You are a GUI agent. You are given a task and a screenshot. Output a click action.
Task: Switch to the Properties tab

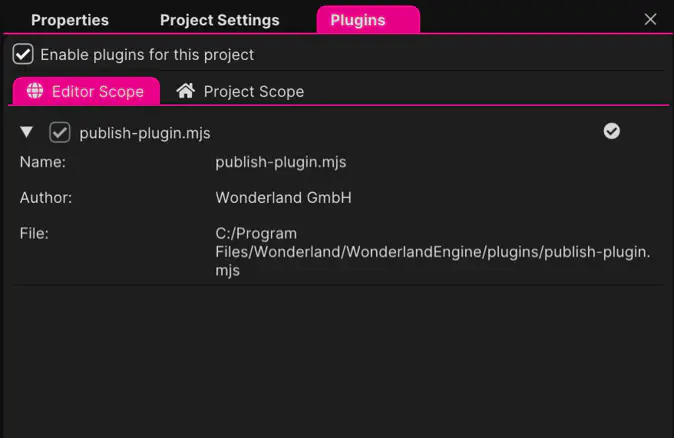click(x=70, y=20)
